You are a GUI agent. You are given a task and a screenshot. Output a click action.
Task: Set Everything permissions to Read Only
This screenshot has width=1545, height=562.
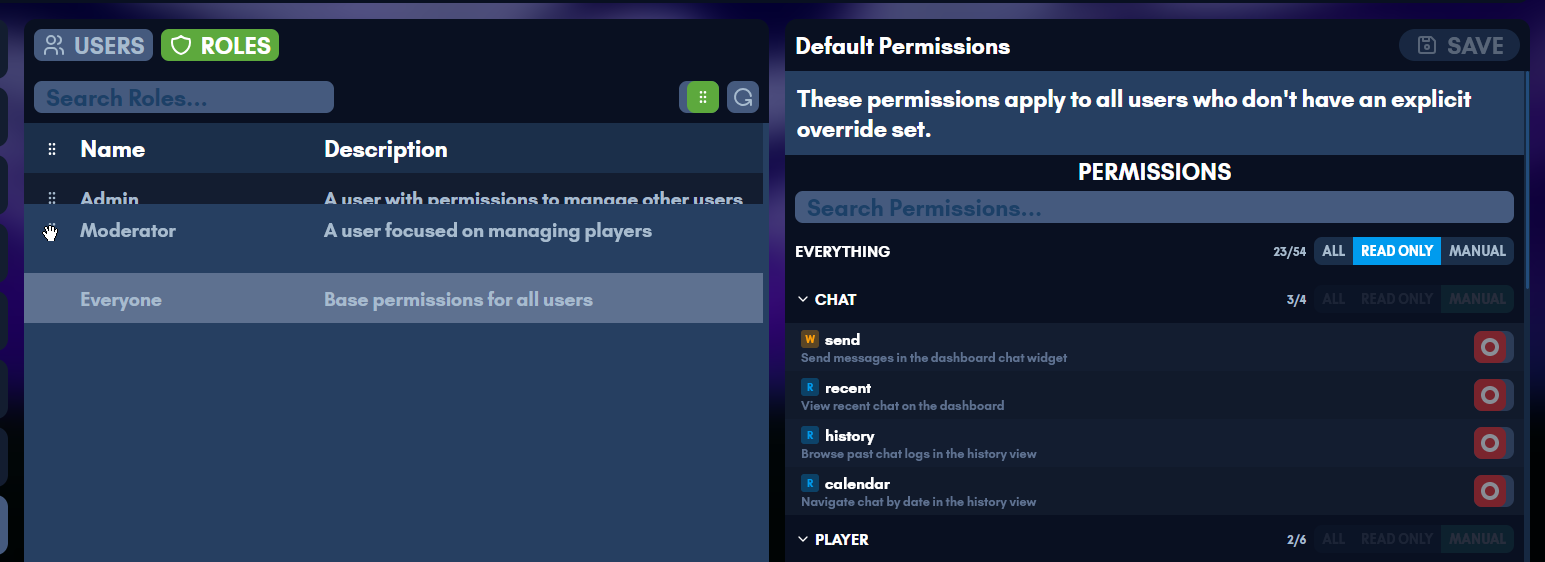tap(1397, 251)
